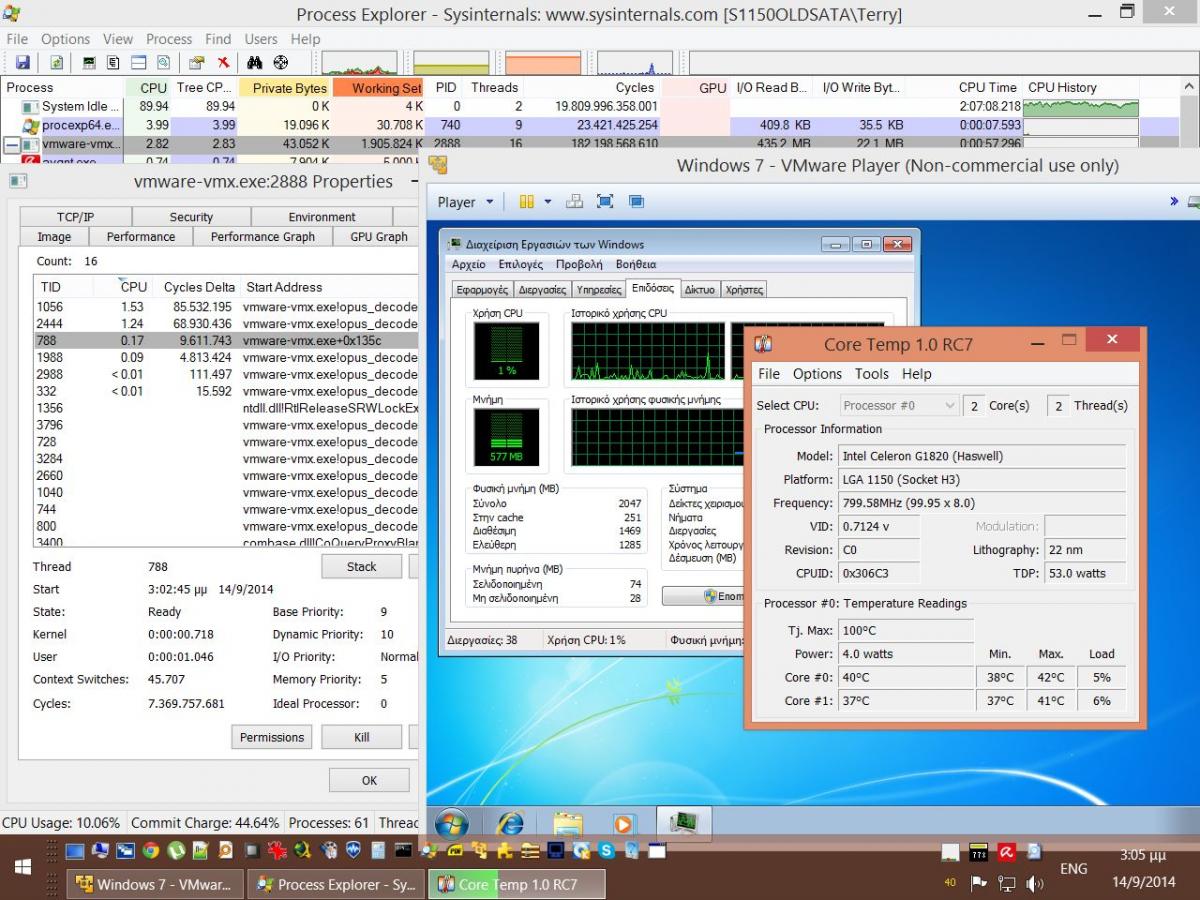Open the Select CPU combo box in Core Temp
This screenshot has height=900, width=1200.
tap(898, 405)
